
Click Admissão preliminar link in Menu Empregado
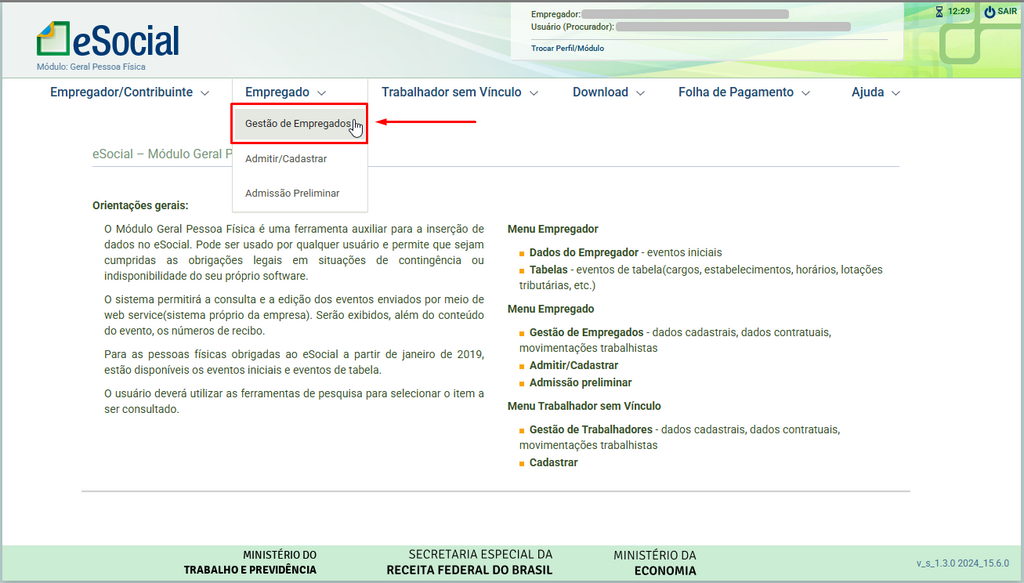pyautogui.click(x=580, y=383)
